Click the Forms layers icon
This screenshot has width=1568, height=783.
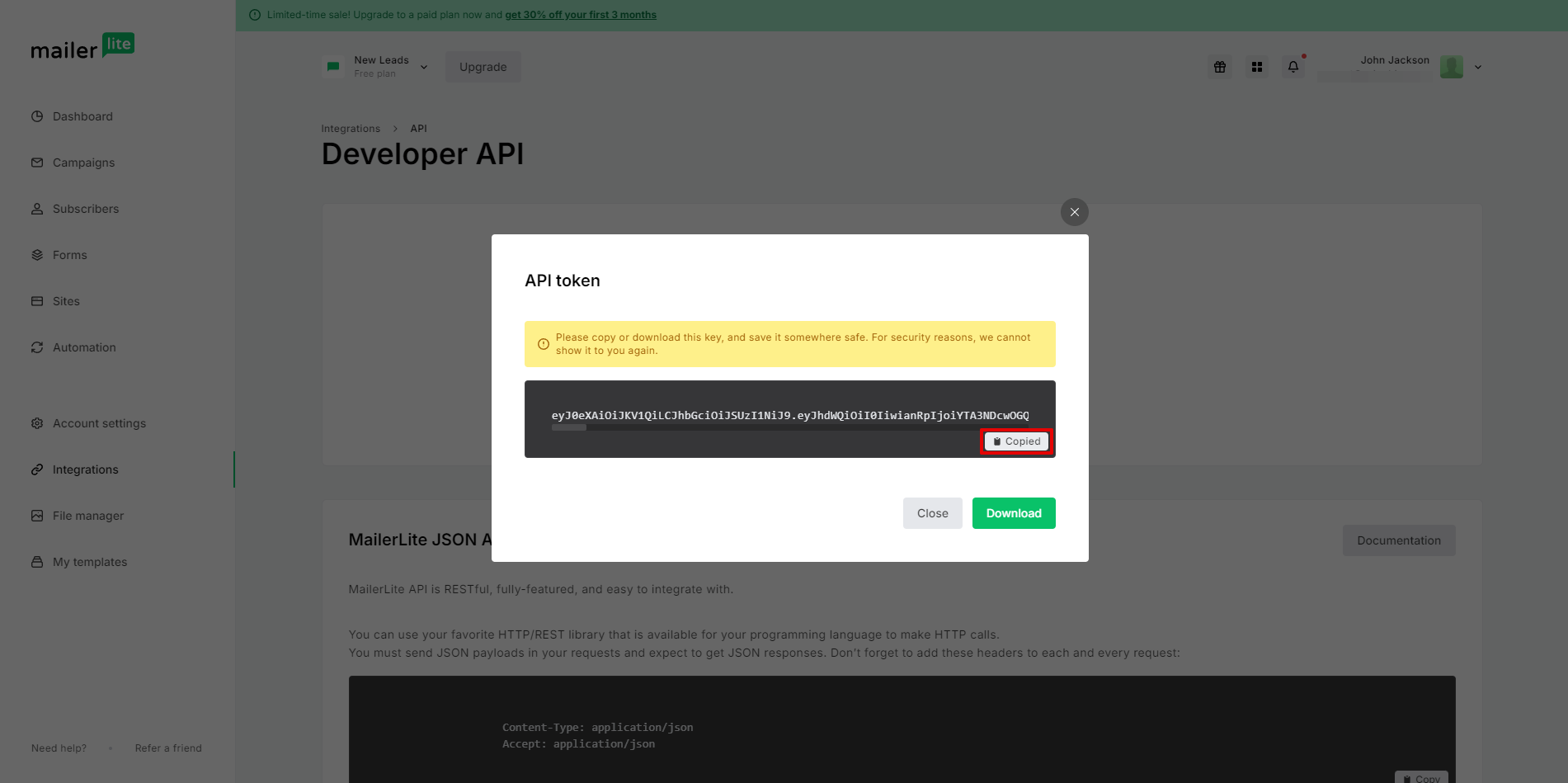37,255
